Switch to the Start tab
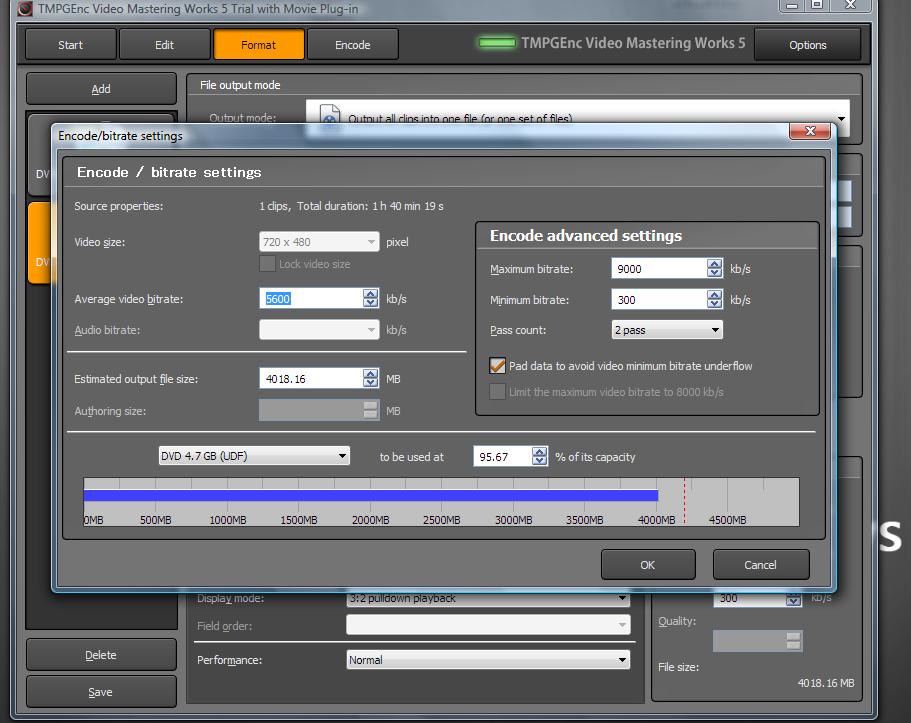 tap(70, 45)
